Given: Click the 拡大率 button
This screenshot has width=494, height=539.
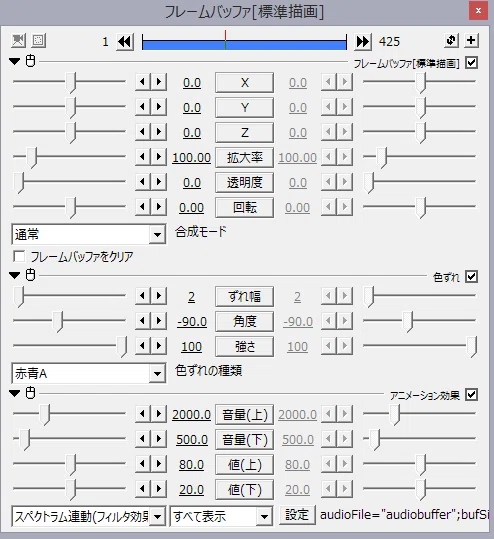Looking at the screenshot, I should coord(244,157).
